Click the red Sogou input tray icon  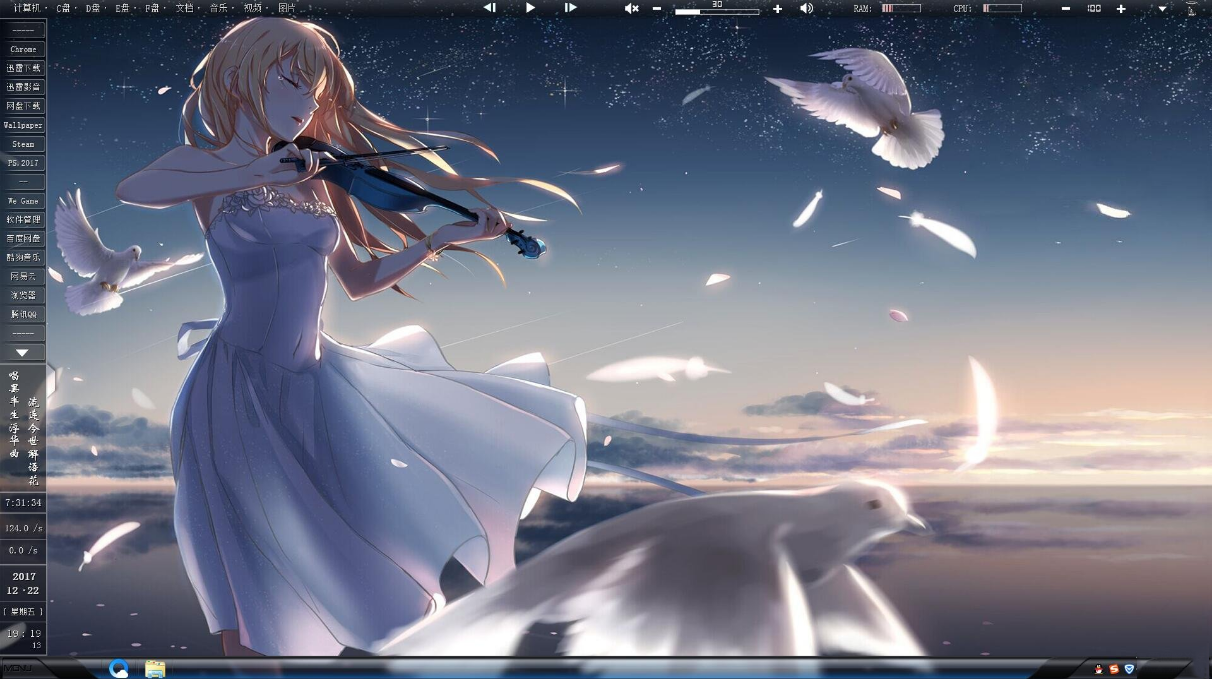pyautogui.click(x=1114, y=668)
